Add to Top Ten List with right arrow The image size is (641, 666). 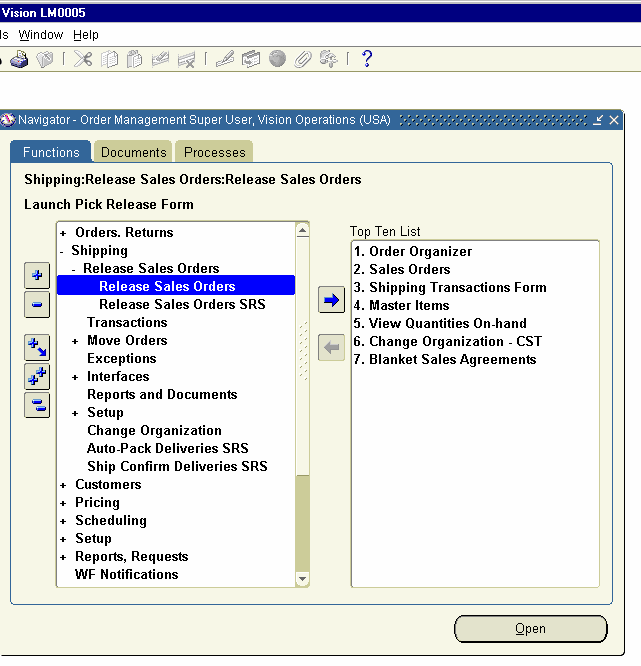pyautogui.click(x=331, y=300)
